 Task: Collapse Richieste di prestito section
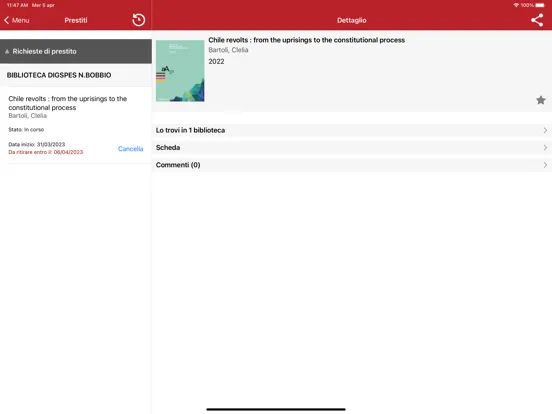pyautogui.click(x=76, y=51)
